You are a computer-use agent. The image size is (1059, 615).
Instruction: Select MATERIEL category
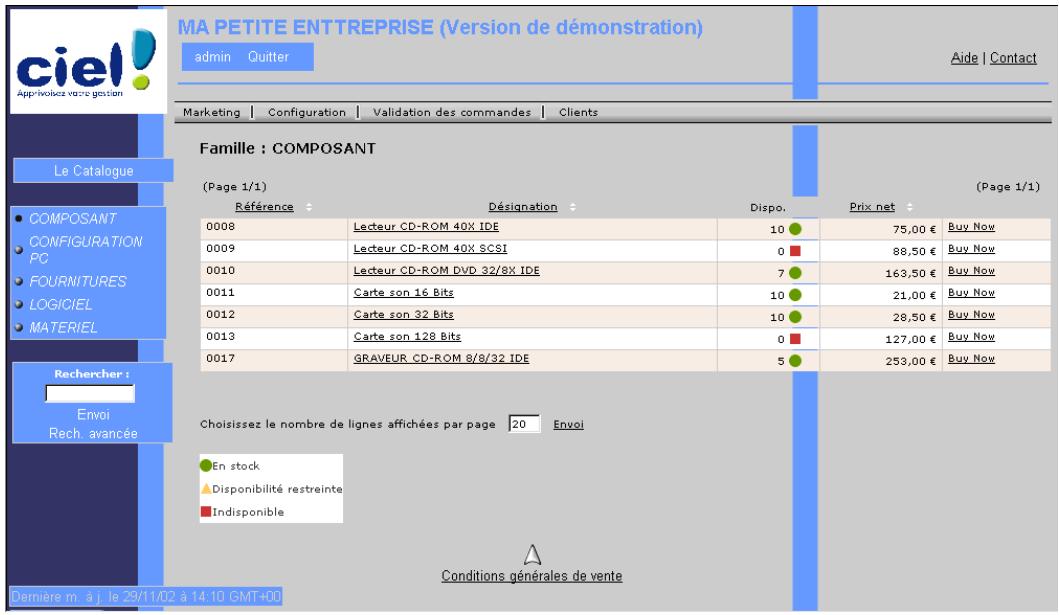point(63,327)
